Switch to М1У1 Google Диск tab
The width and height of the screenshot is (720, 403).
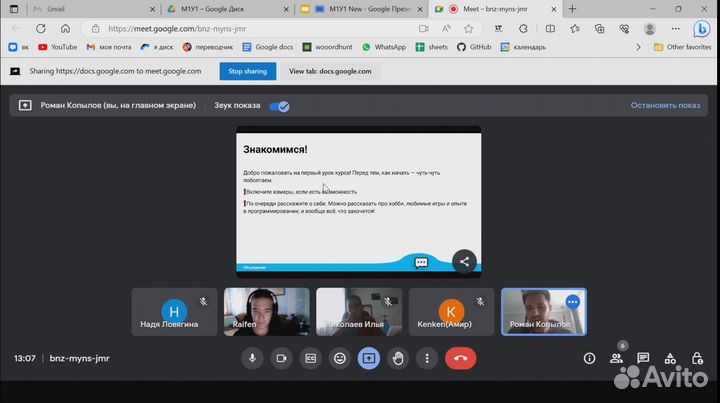pyautogui.click(x=228, y=9)
